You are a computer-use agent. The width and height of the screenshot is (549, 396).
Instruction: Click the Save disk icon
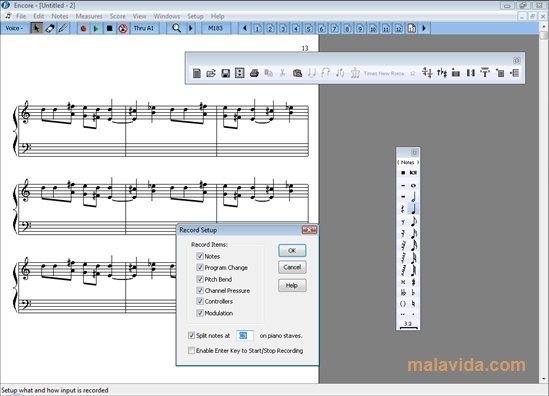click(x=225, y=73)
